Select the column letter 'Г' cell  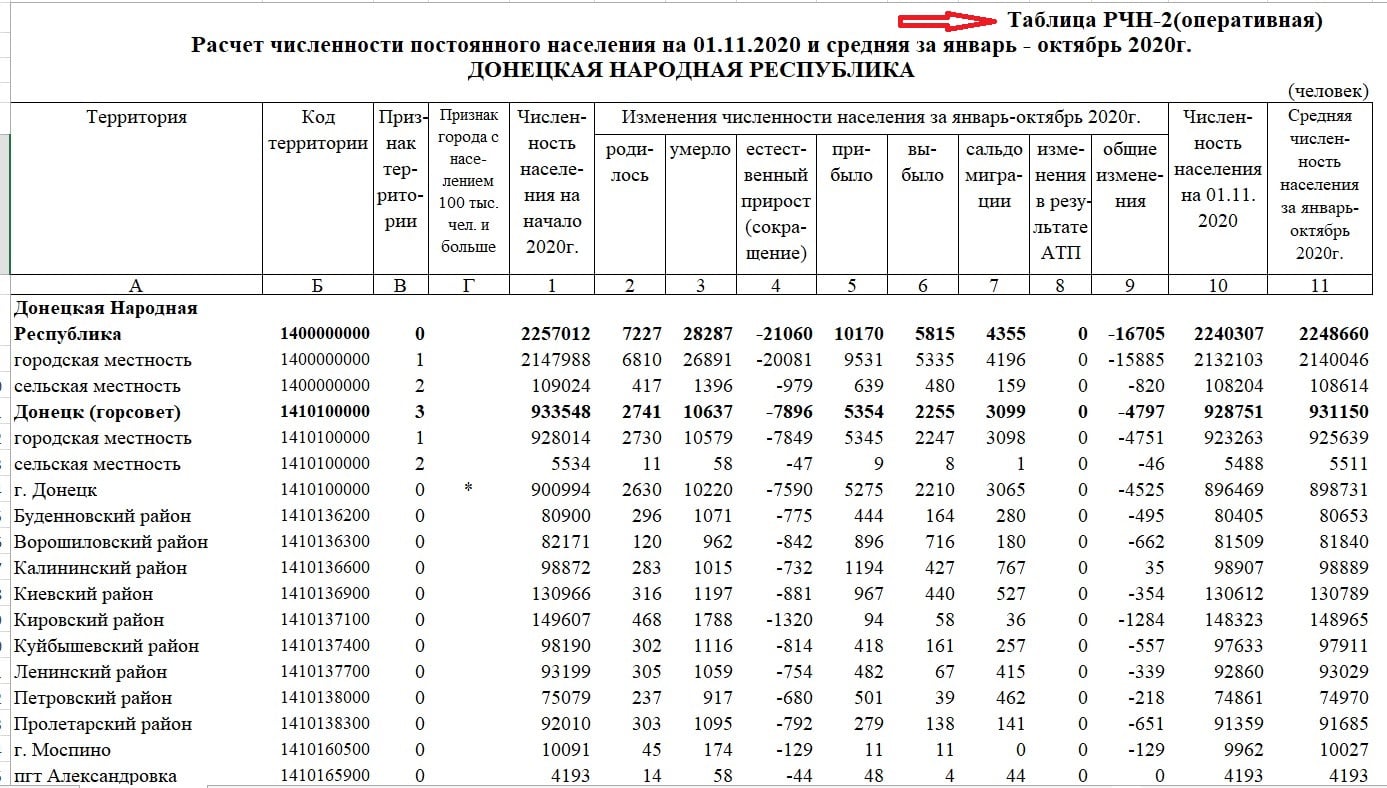pos(469,286)
